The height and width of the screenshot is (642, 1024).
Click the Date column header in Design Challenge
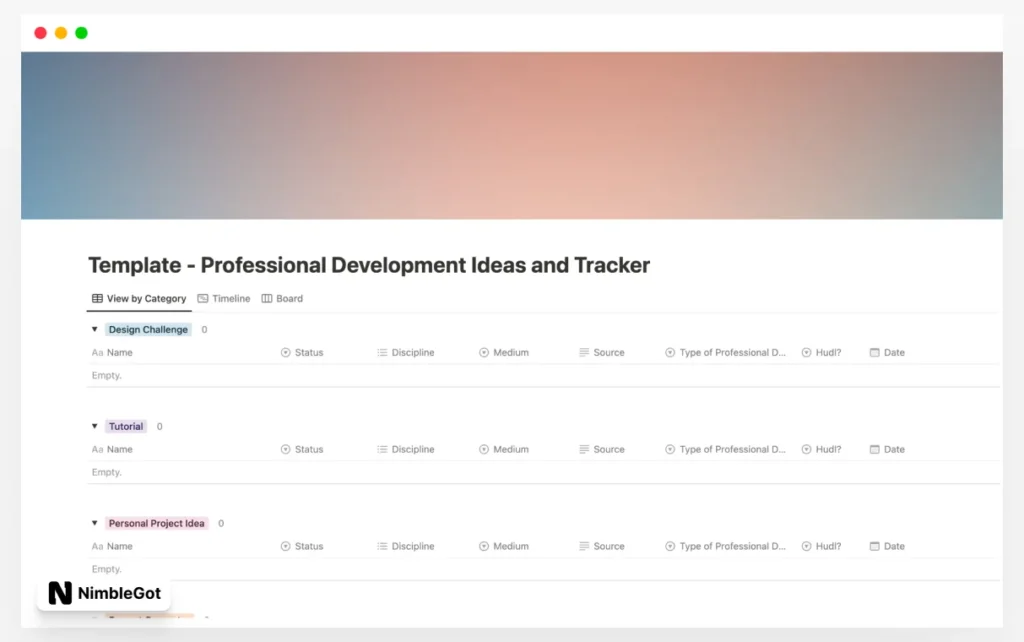click(887, 352)
